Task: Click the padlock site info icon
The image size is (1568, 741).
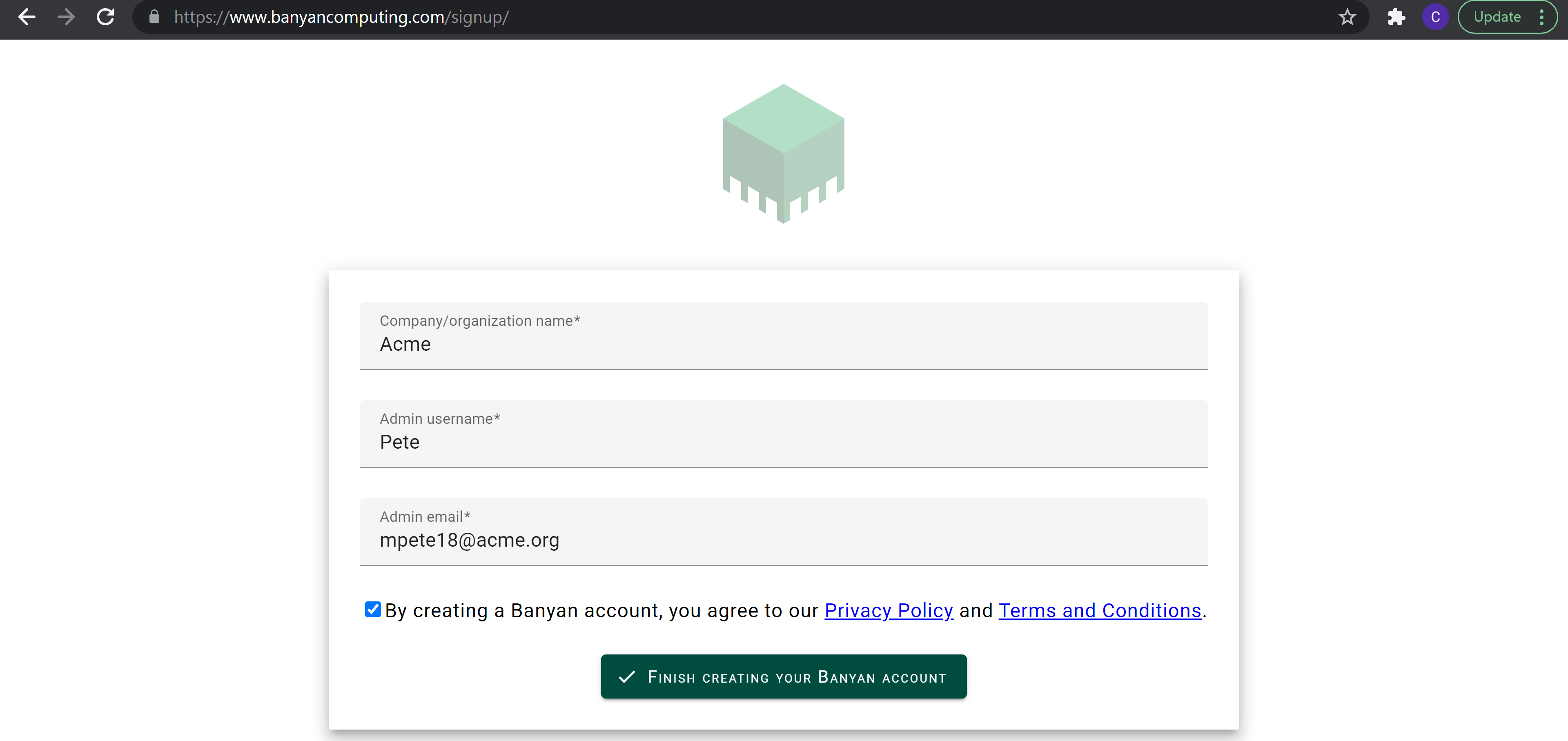Action: (154, 17)
